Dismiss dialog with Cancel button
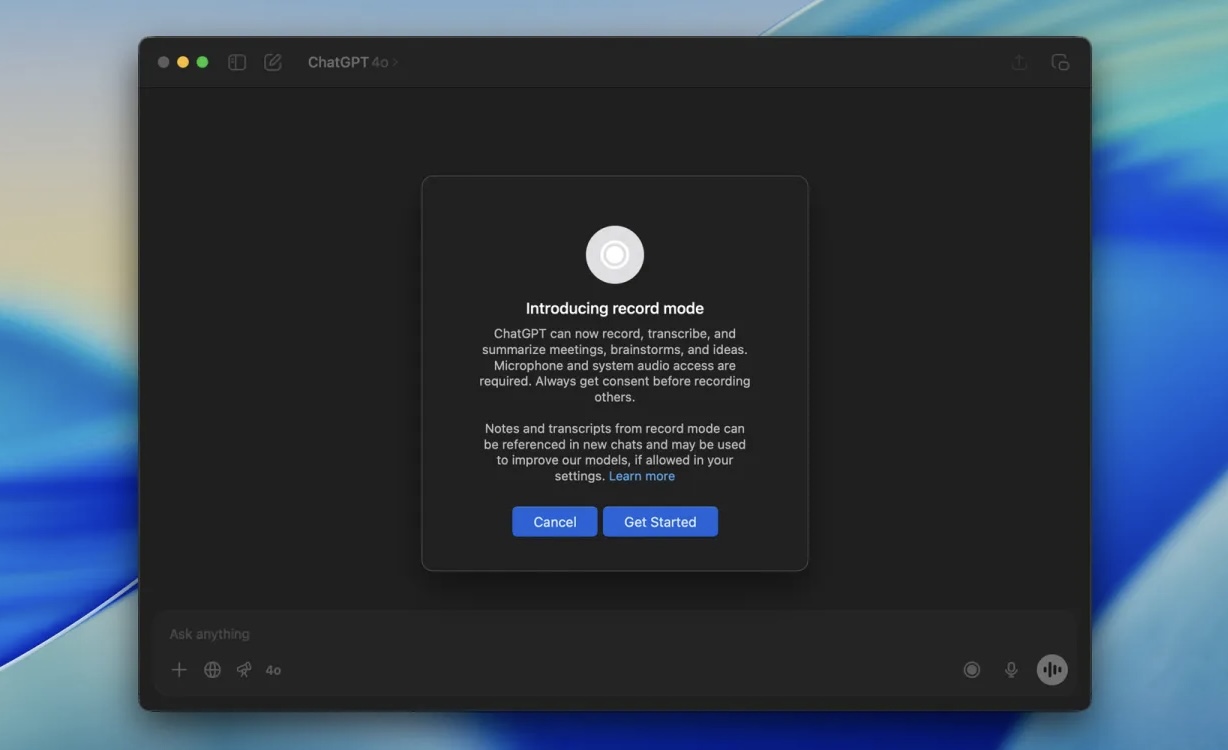The image size is (1228, 750). (x=555, y=522)
